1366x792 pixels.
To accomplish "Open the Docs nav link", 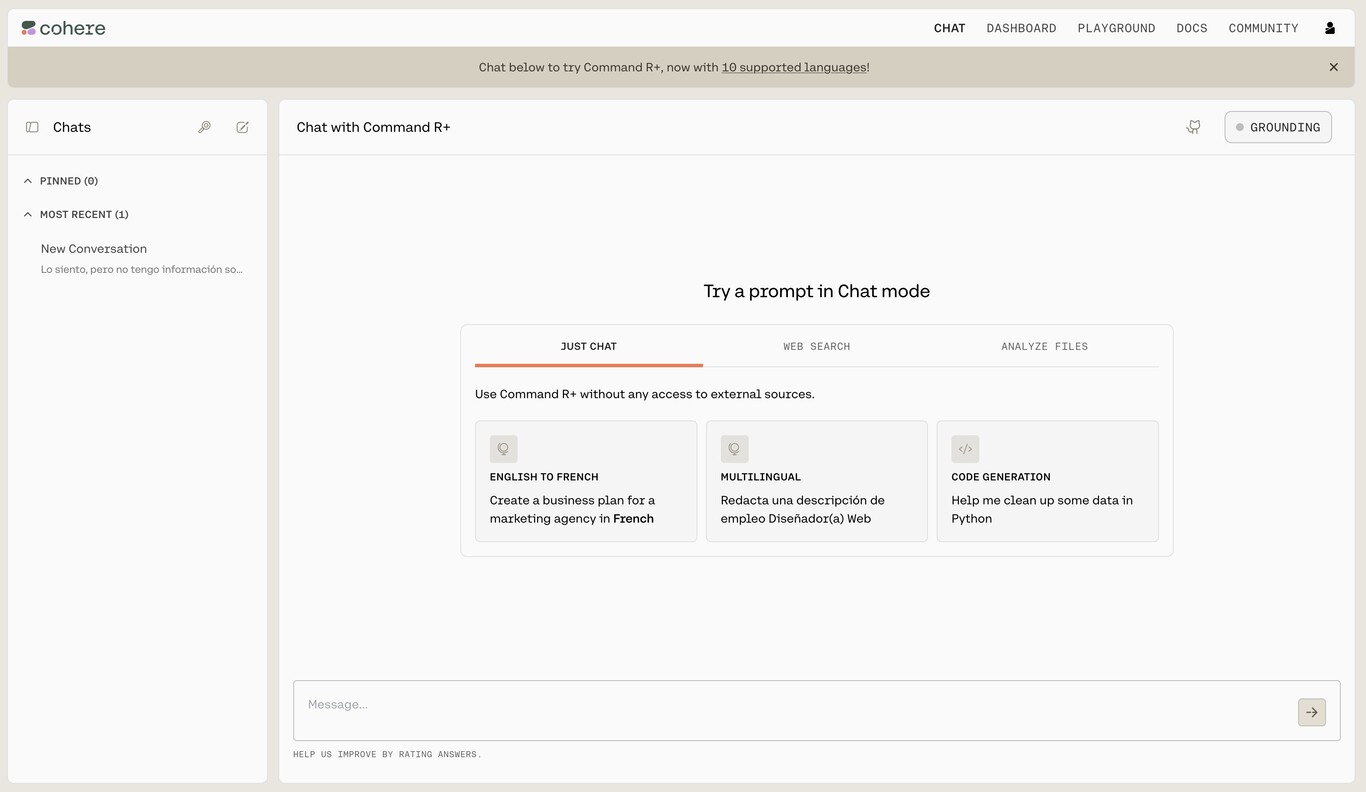I will tap(1192, 28).
